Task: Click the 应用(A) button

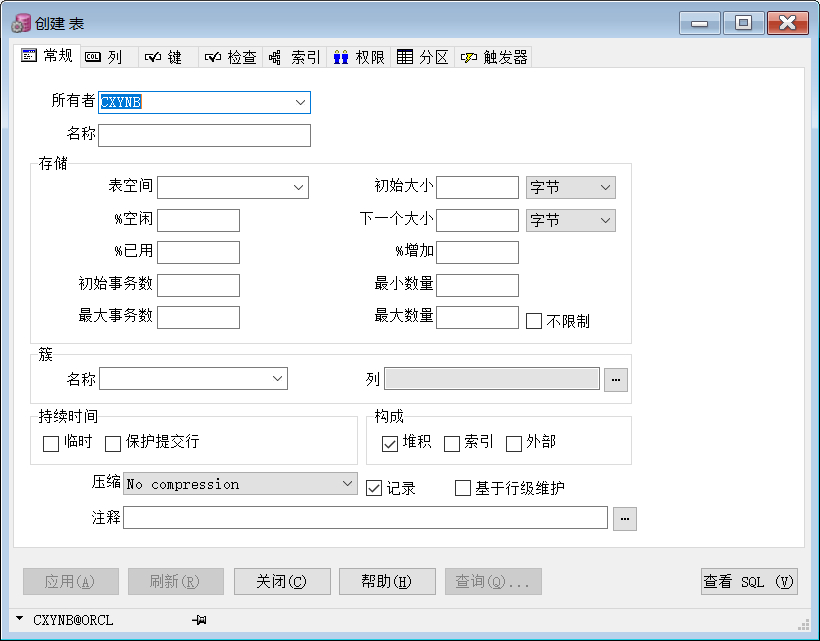Action: (71, 581)
